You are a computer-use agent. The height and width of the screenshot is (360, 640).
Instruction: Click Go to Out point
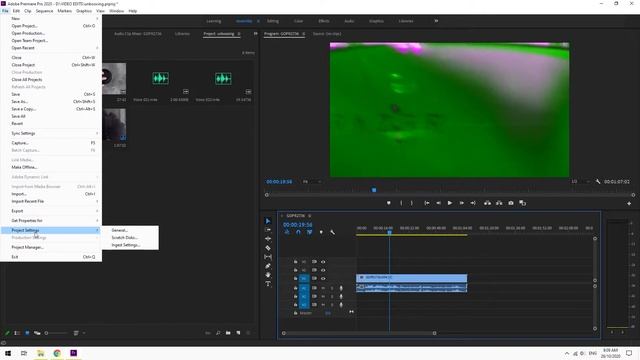[473, 203]
